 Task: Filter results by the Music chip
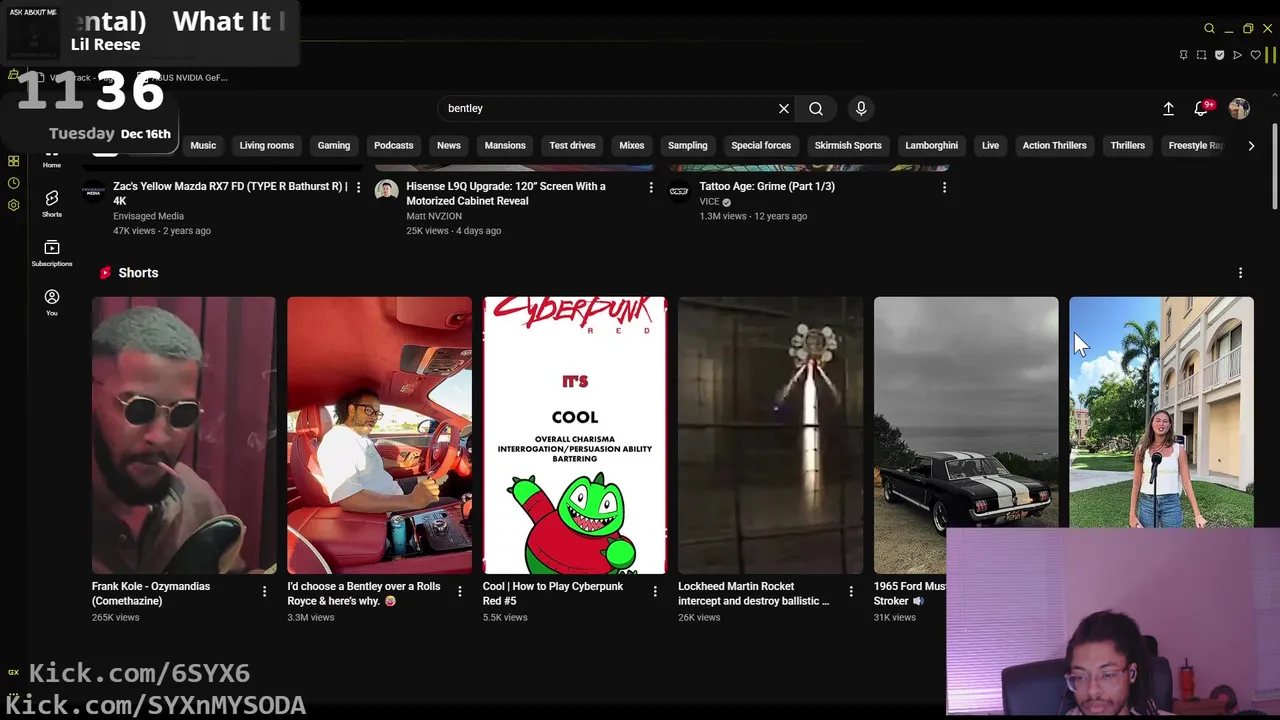pyautogui.click(x=203, y=145)
